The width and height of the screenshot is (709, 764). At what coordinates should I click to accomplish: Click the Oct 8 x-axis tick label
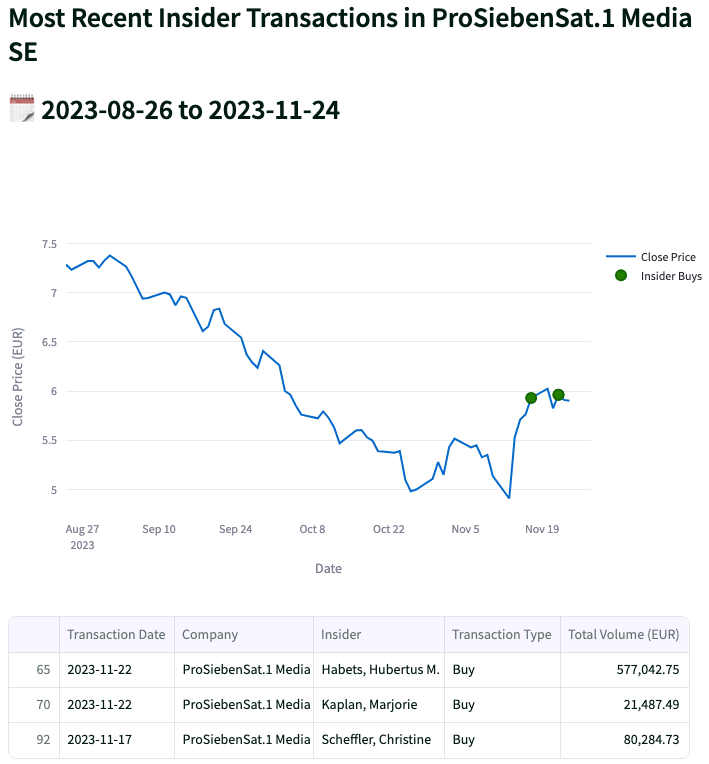tap(312, 529)
